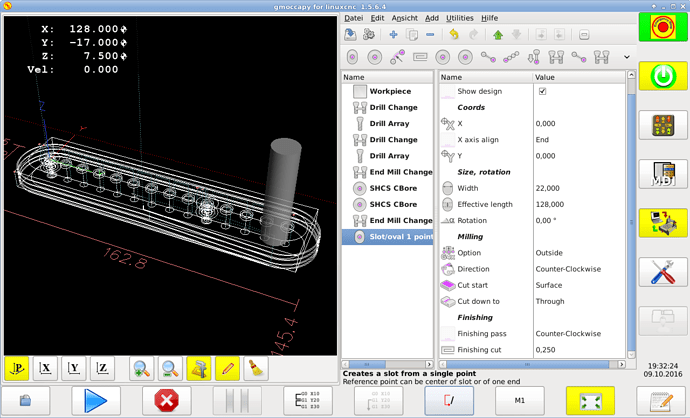Screen dimensions: 690x418
Task: Open the Utilities menu
Action: click(x=459, y=18)
